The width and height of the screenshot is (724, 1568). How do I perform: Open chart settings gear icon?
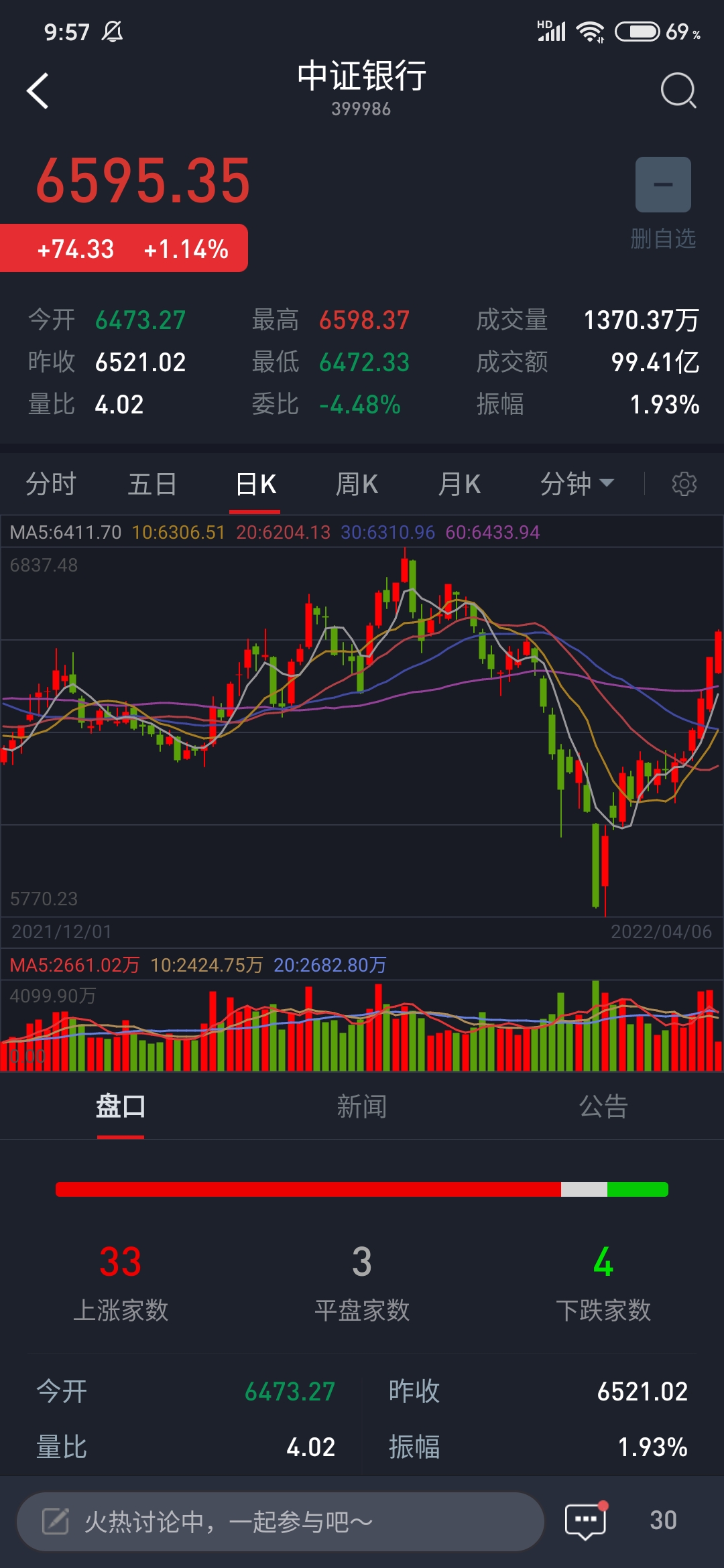[x=684, y=484]
